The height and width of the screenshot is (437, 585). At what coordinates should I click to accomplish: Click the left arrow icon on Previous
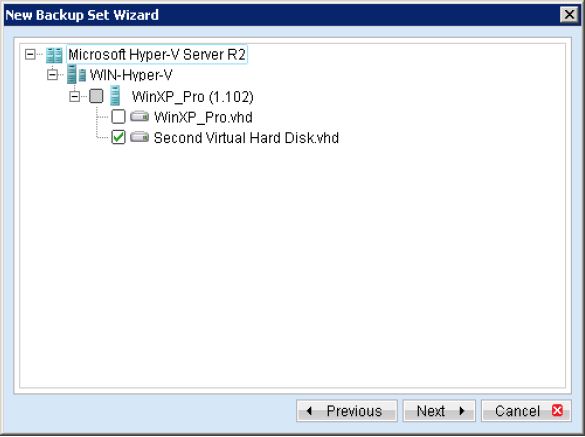(x=309, y=411)
